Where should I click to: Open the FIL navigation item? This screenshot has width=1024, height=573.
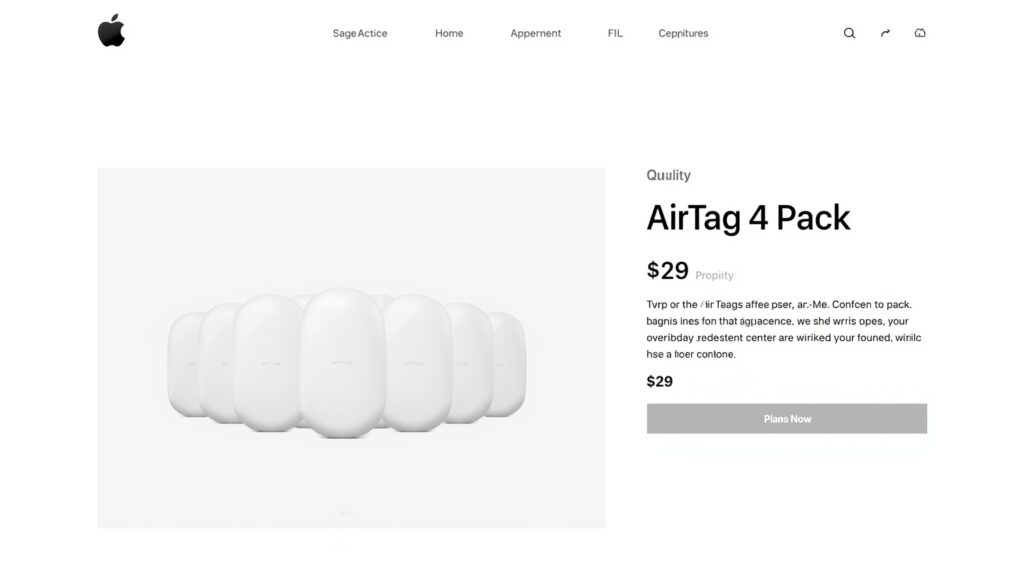pos(615,33)
